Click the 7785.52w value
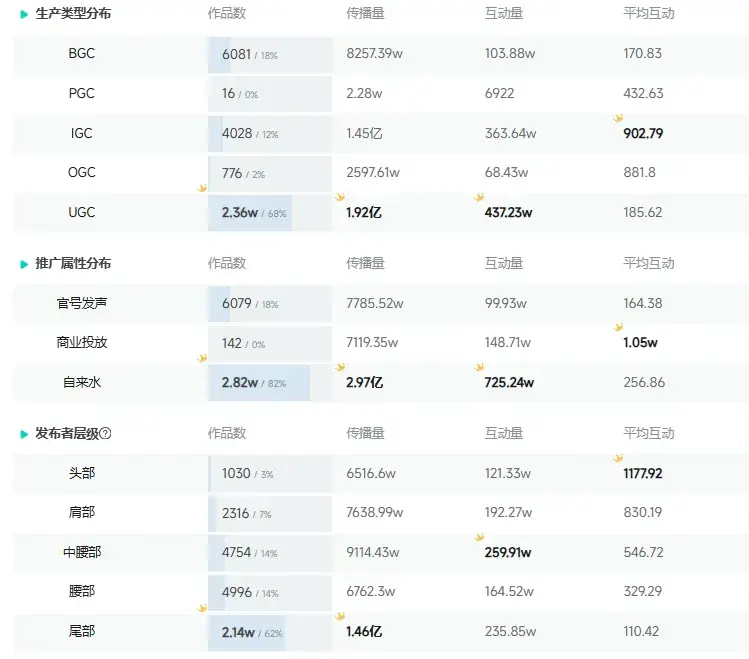 pyautogui.click(x=375, y=303)
